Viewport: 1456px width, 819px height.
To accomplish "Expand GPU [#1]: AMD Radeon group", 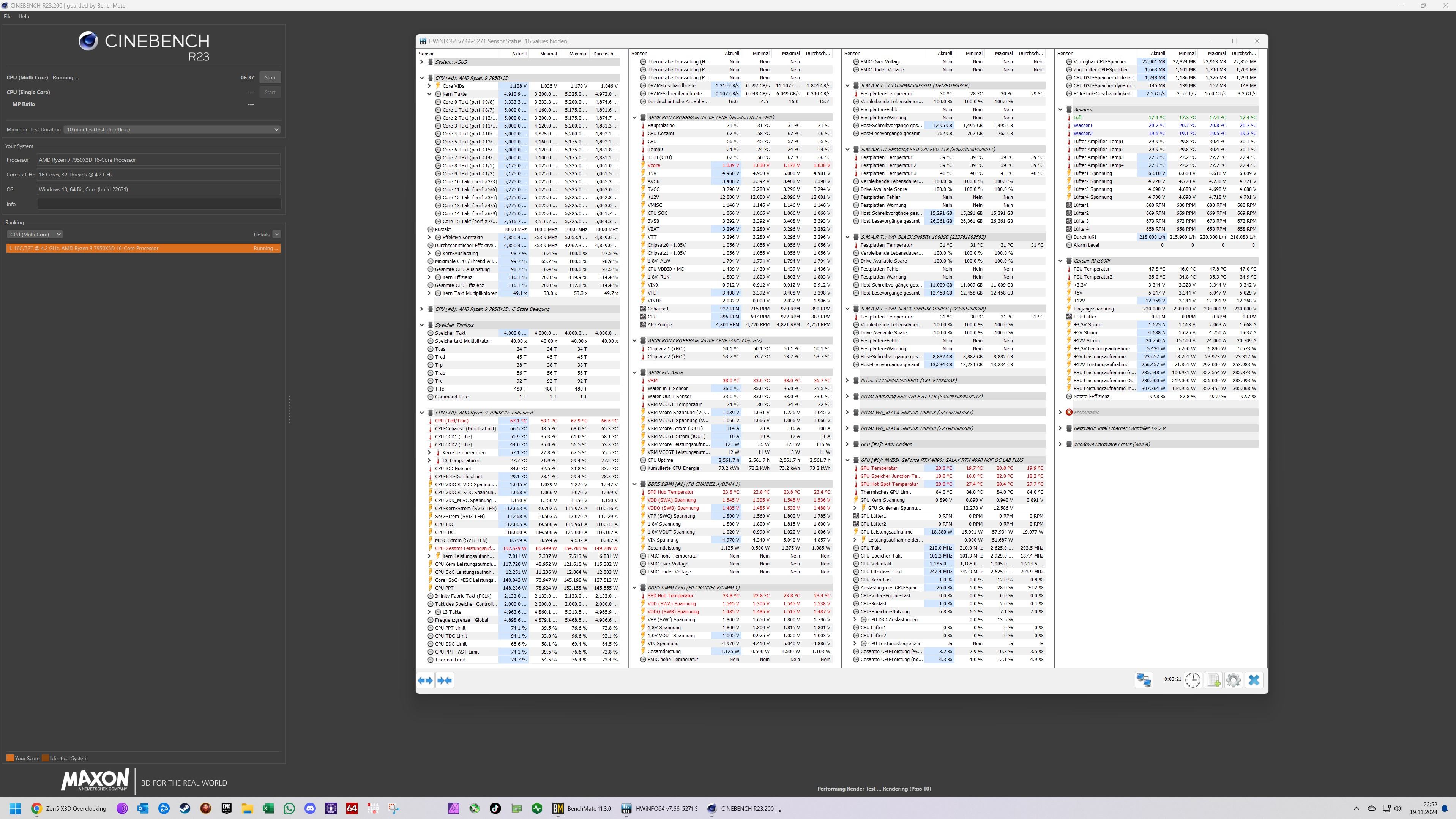I will coord(847,444).
